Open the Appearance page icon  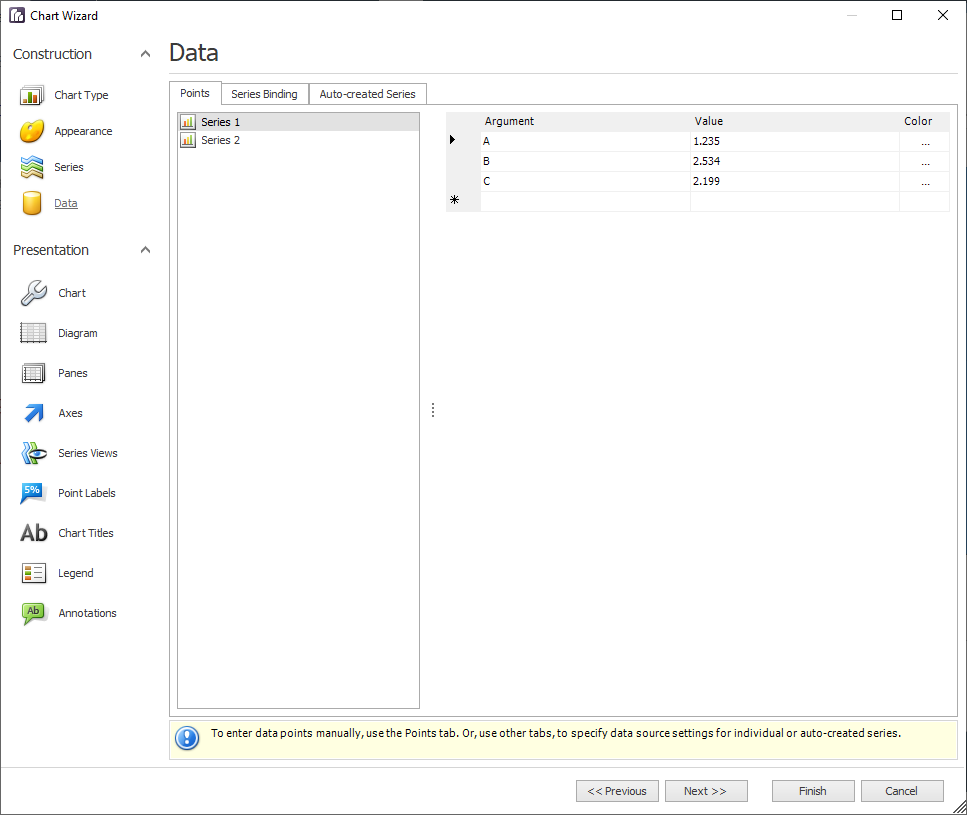31,131
